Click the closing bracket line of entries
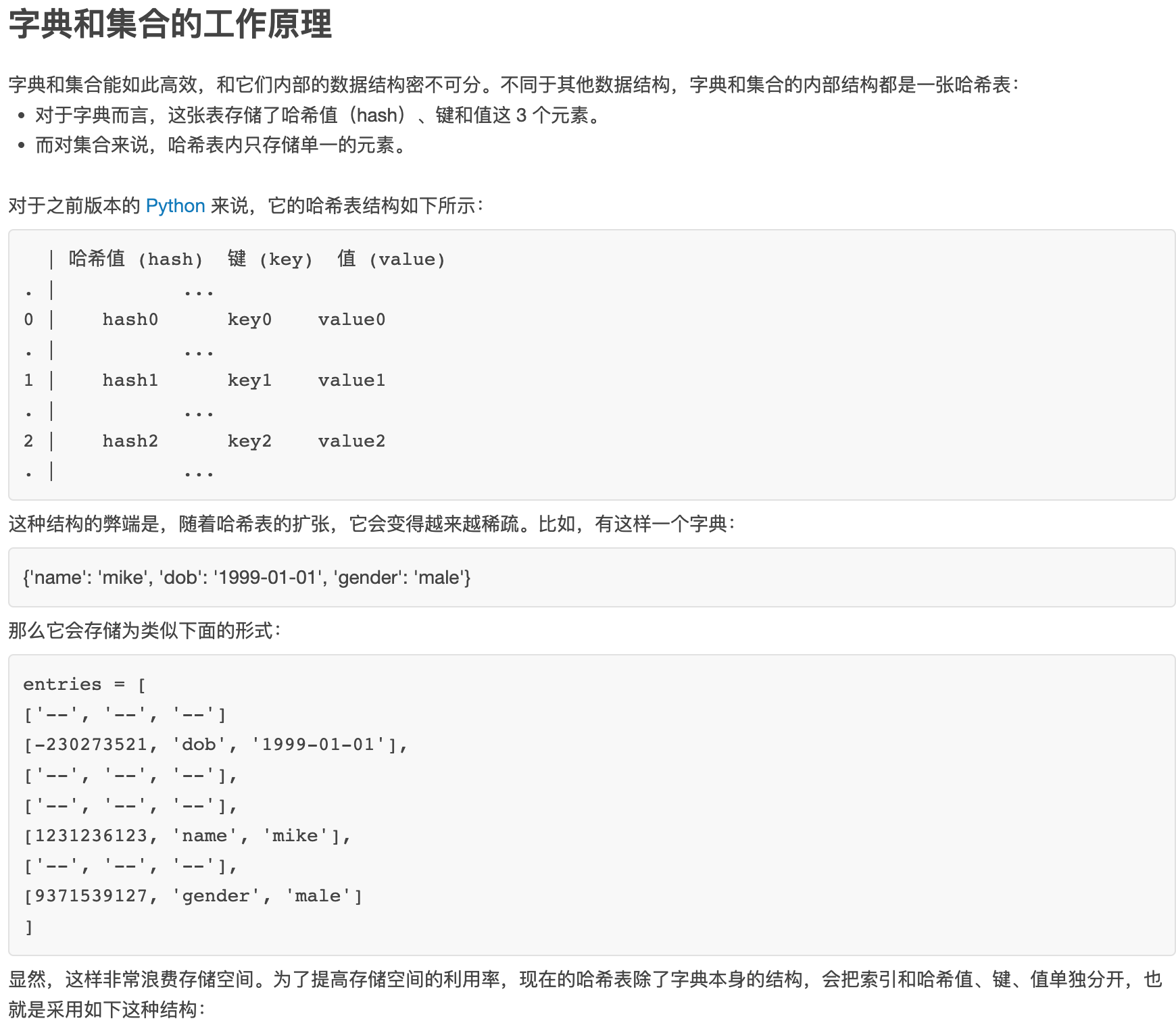 (x=28, y=927)
